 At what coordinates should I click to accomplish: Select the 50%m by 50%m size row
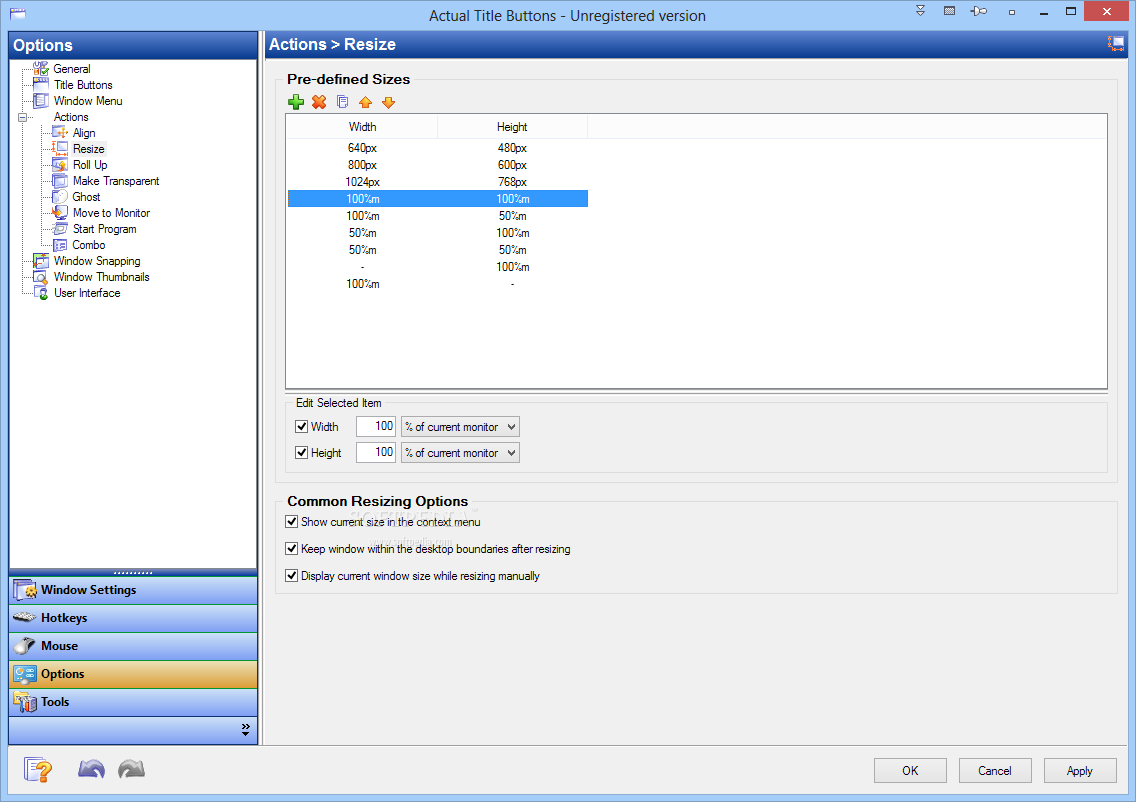(x=438, y=250)
